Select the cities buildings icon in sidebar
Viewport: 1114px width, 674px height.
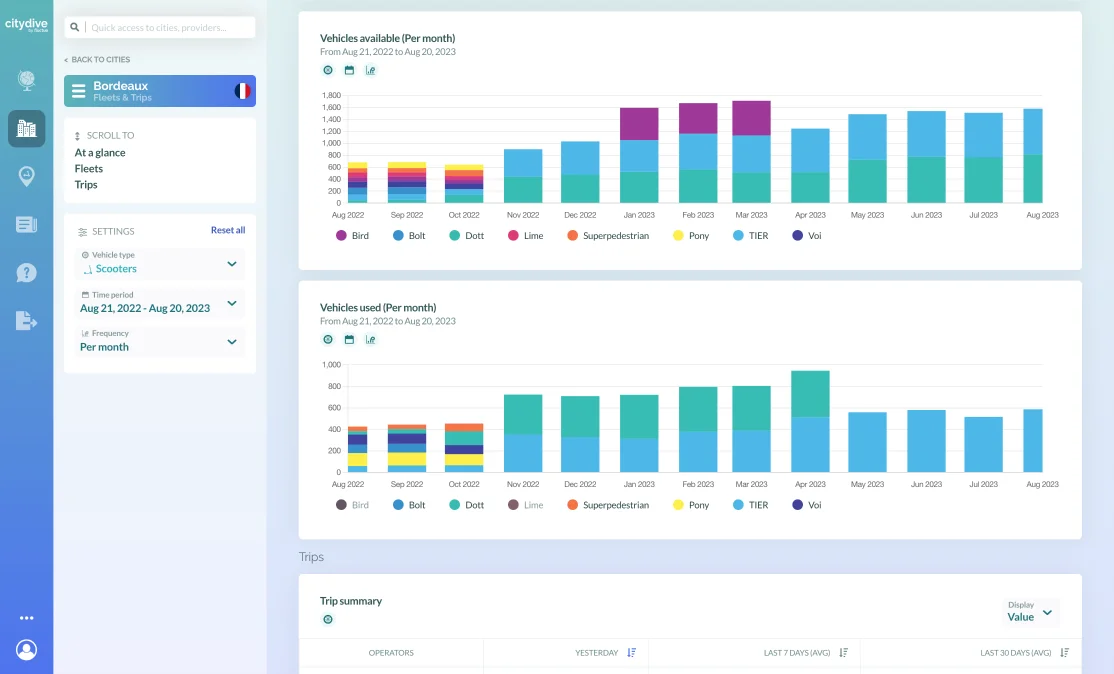[26, 129]
